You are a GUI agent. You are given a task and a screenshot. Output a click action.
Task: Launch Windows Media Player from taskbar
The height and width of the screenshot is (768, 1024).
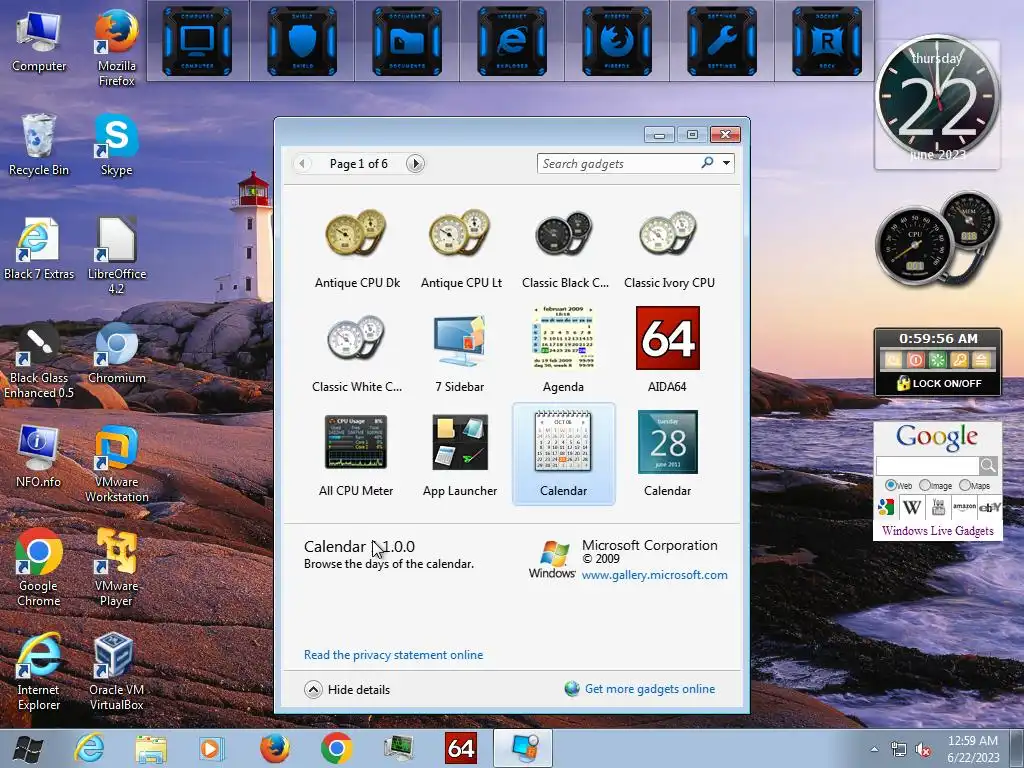[212, 748]
